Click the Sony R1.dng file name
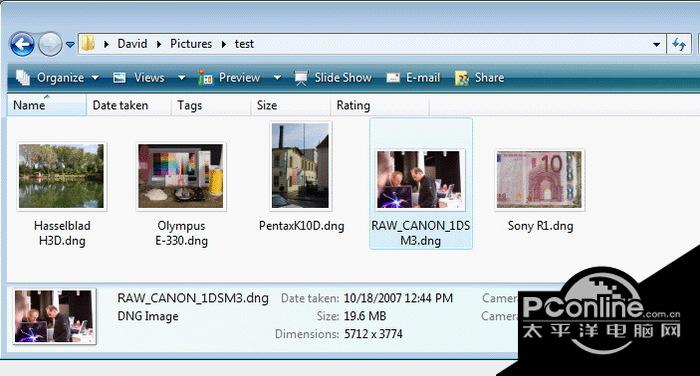The image size is (700, 376). click(540, 226)
